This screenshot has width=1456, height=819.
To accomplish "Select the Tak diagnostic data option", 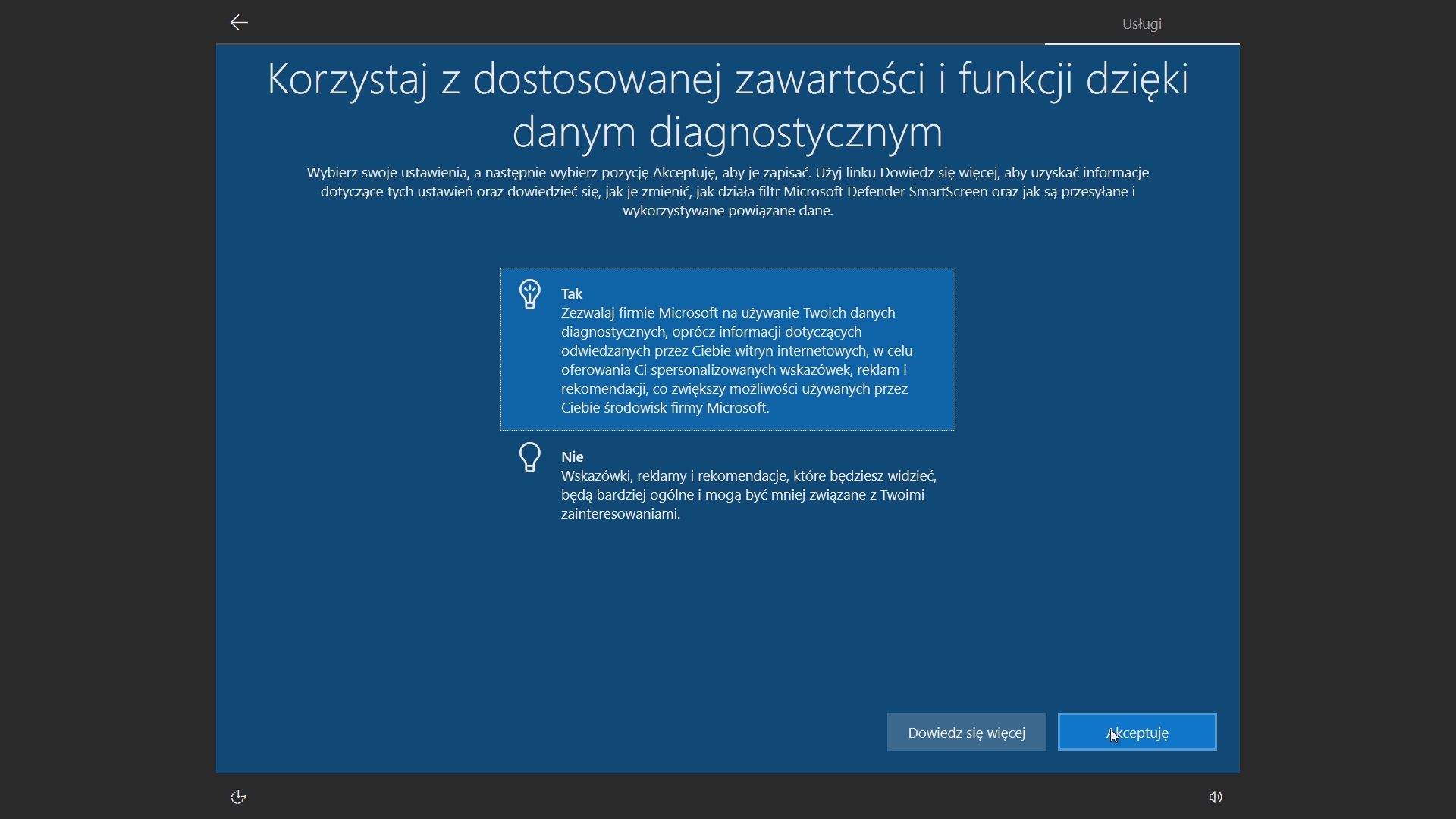I will [727, 349].
